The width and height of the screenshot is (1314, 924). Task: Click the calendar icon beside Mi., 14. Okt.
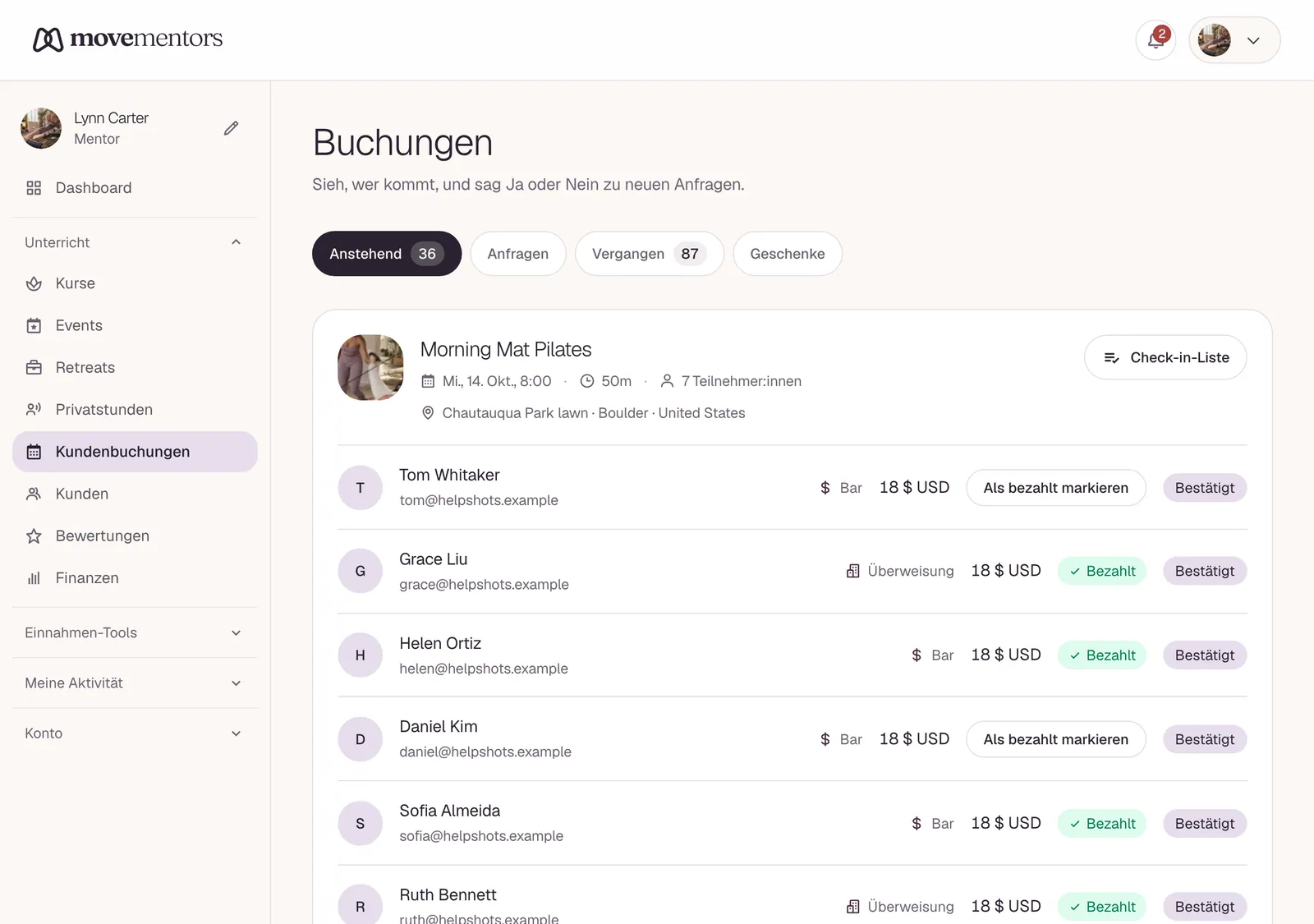tap(428, 381)
